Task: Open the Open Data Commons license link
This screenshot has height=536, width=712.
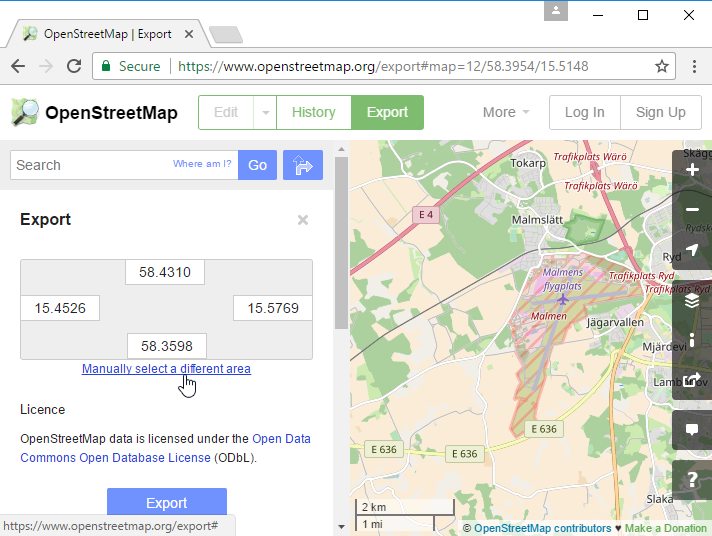Action: 165,448
